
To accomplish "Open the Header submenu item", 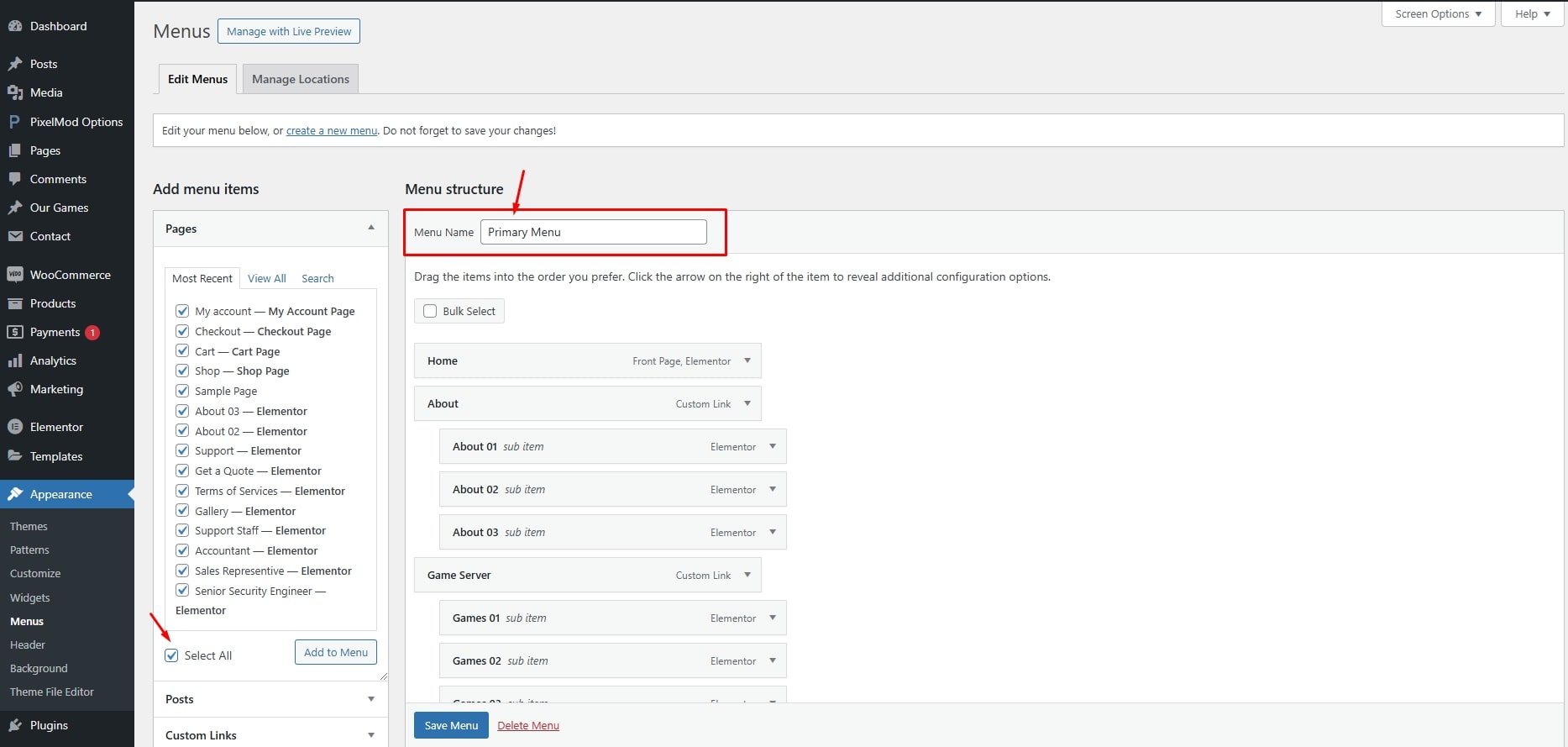I will point(28,644).
